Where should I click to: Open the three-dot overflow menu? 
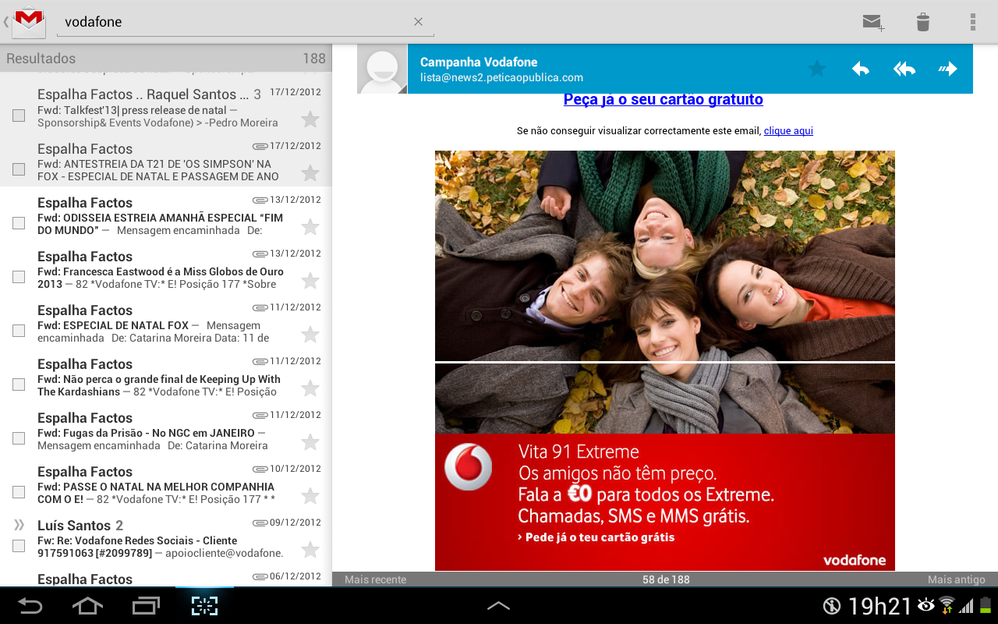(x=972, y=22)
